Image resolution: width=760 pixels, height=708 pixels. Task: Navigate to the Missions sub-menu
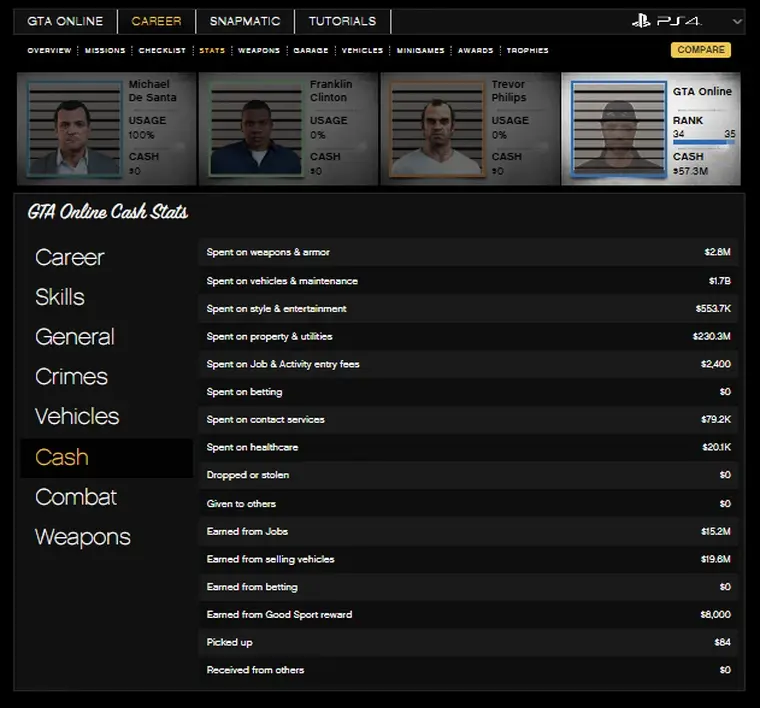click(x=105, y=50)
